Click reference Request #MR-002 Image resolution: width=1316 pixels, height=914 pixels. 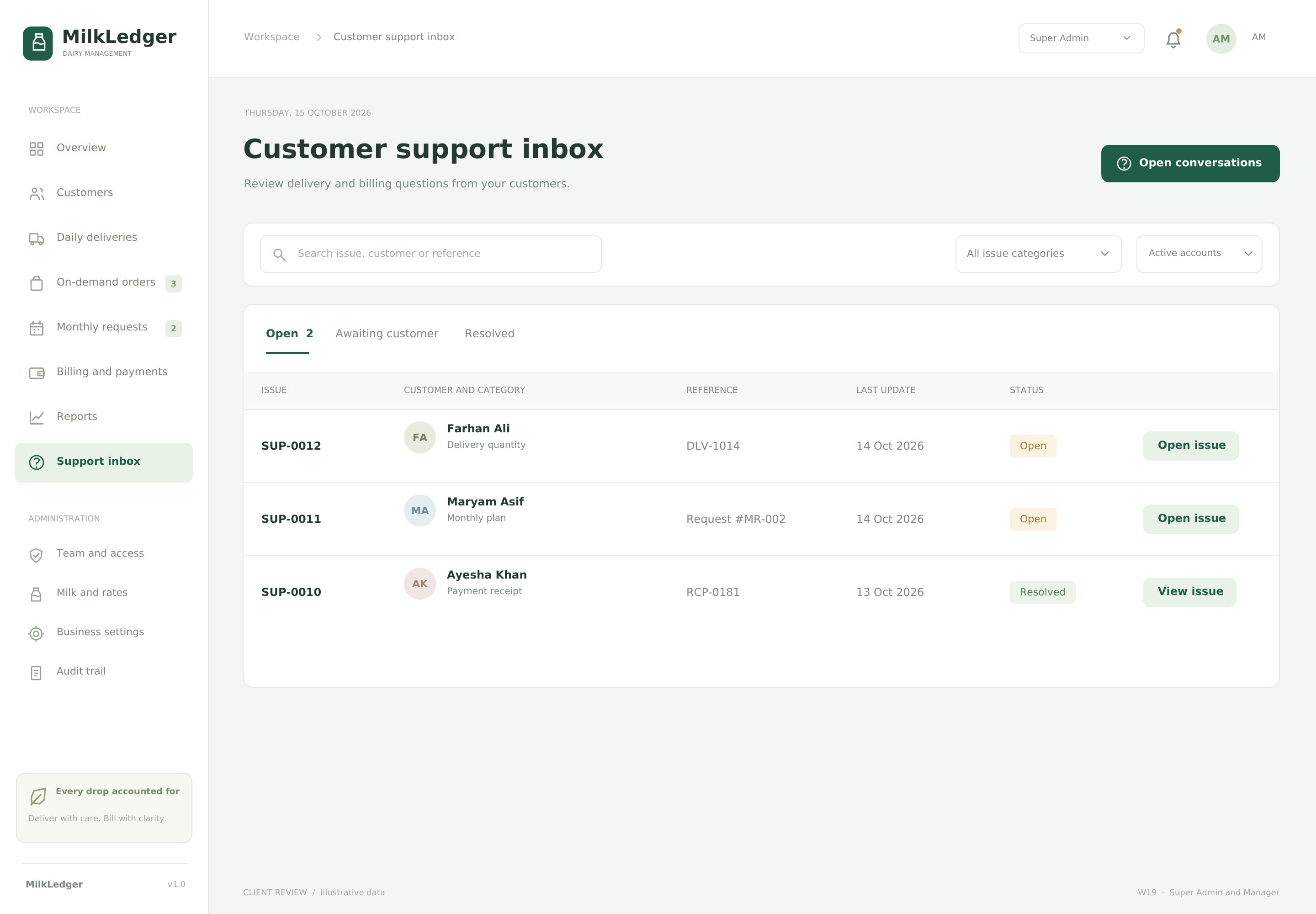pos(736,520)
